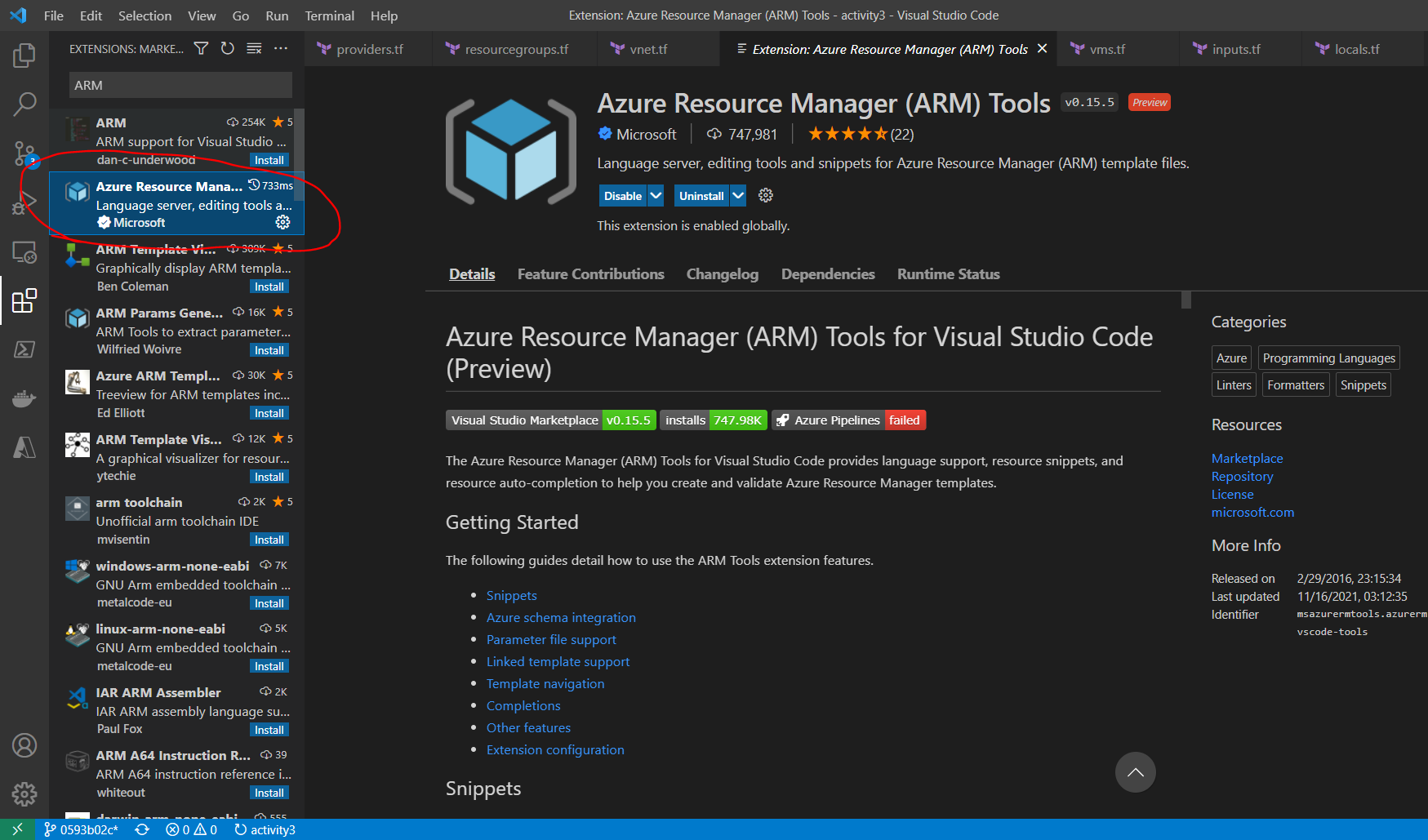1428x840 pixels.
Task: Expand the Uninstall dropdown arrow
Action: [x=737, y=195]
